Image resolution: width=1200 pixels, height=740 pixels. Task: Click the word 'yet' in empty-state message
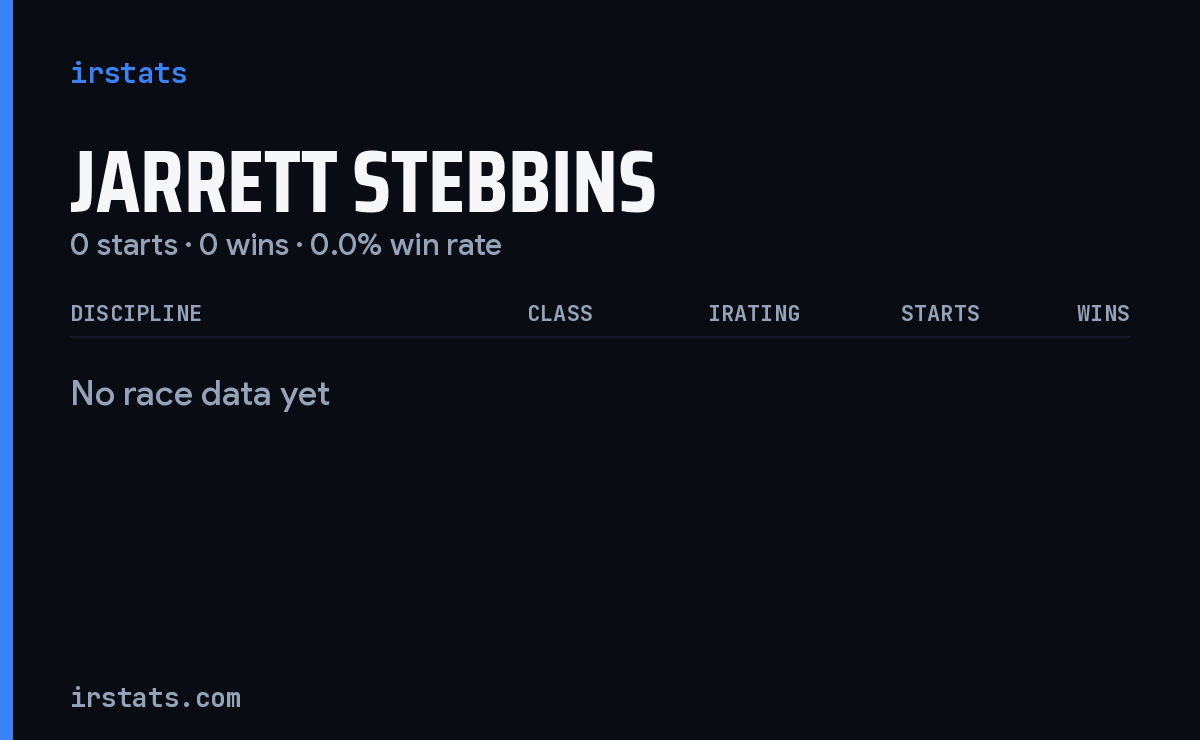[304, 396]
